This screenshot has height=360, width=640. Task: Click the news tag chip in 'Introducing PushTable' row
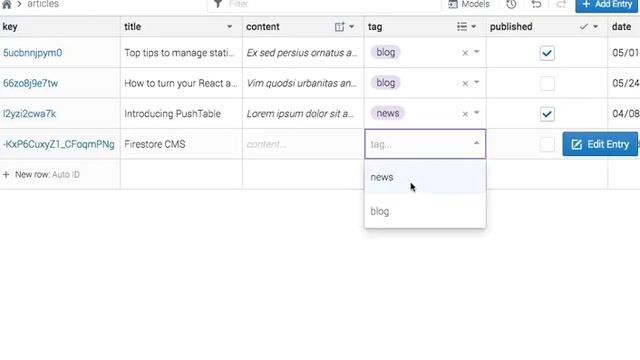pos(387,113)
